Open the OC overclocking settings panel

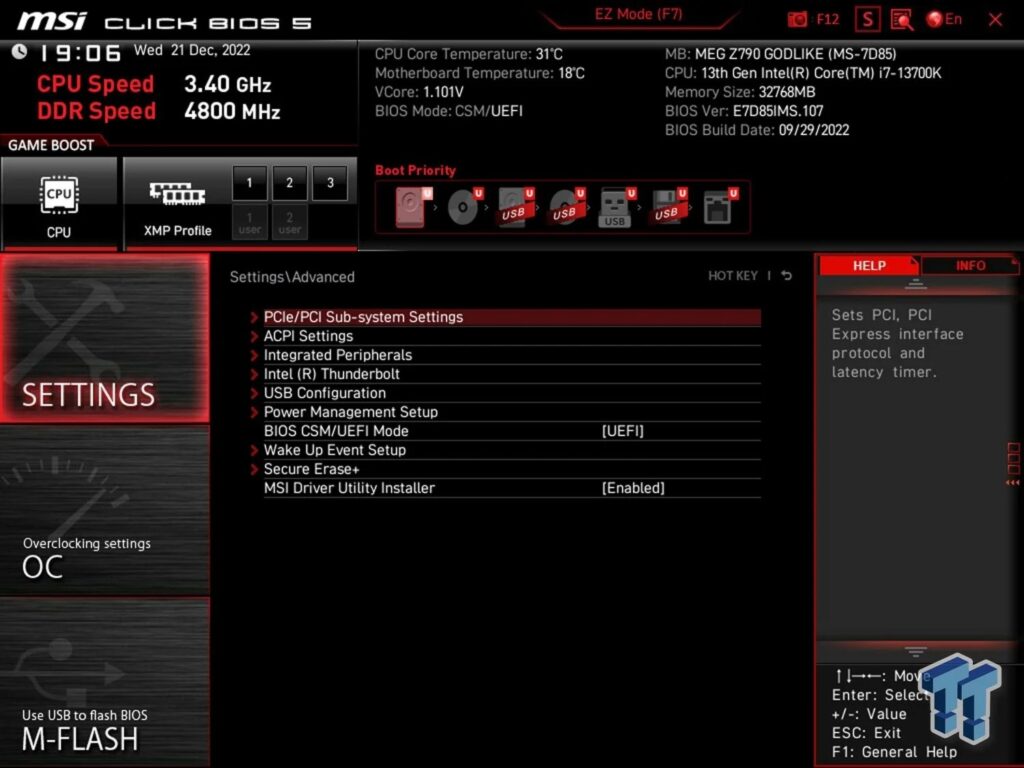(104, 511)
